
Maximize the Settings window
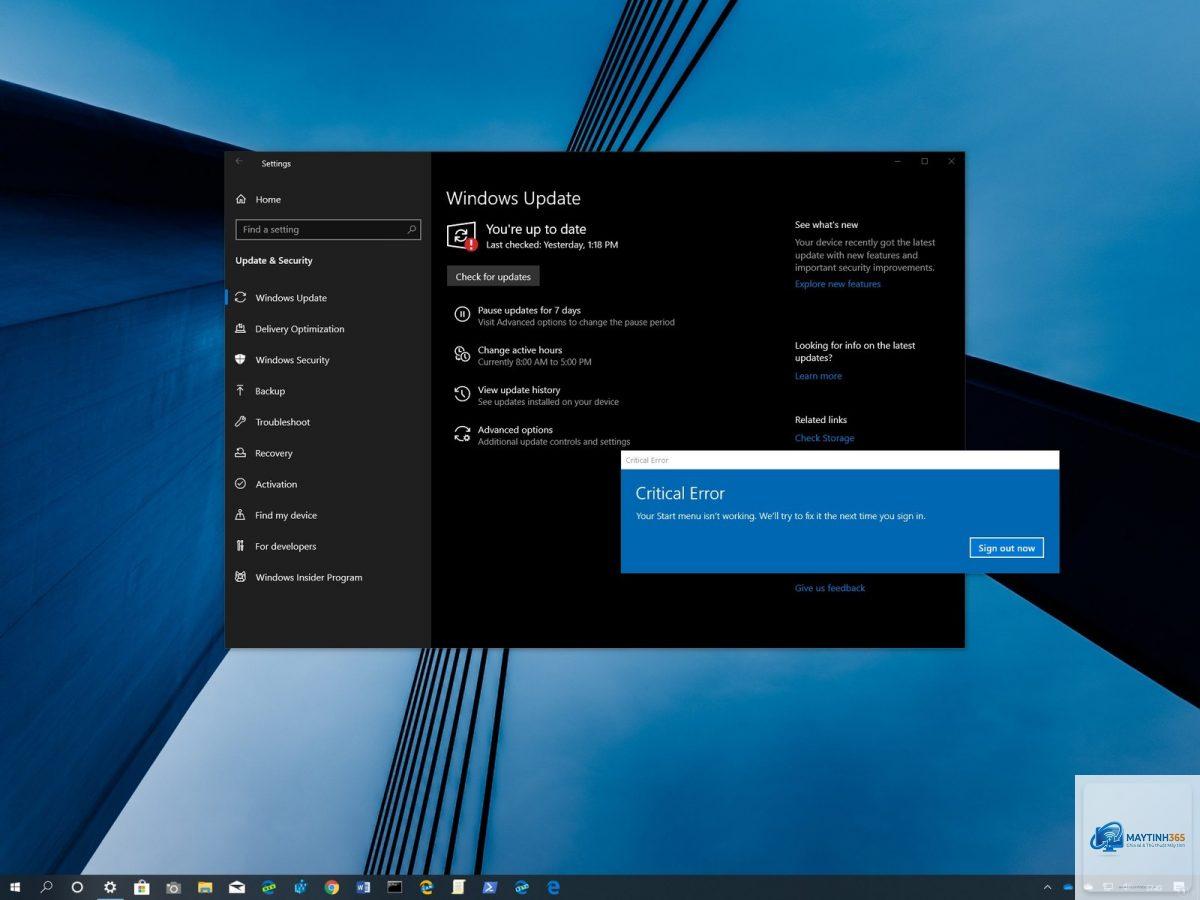924,161
